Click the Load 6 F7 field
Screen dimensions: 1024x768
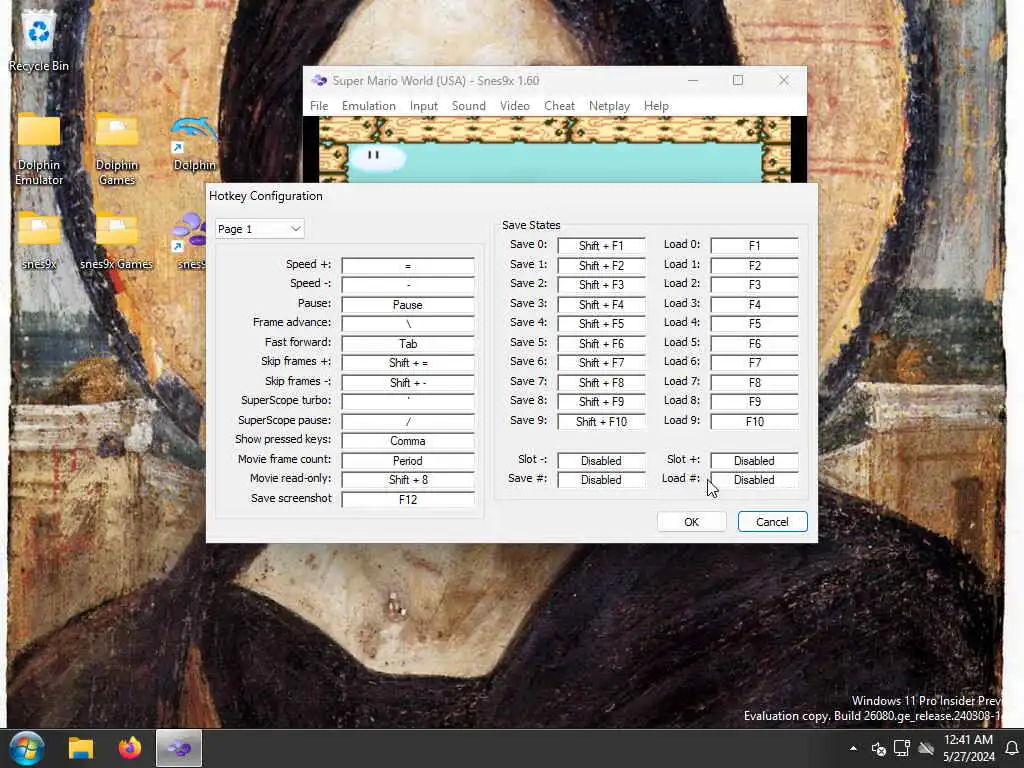coord(754,363)
